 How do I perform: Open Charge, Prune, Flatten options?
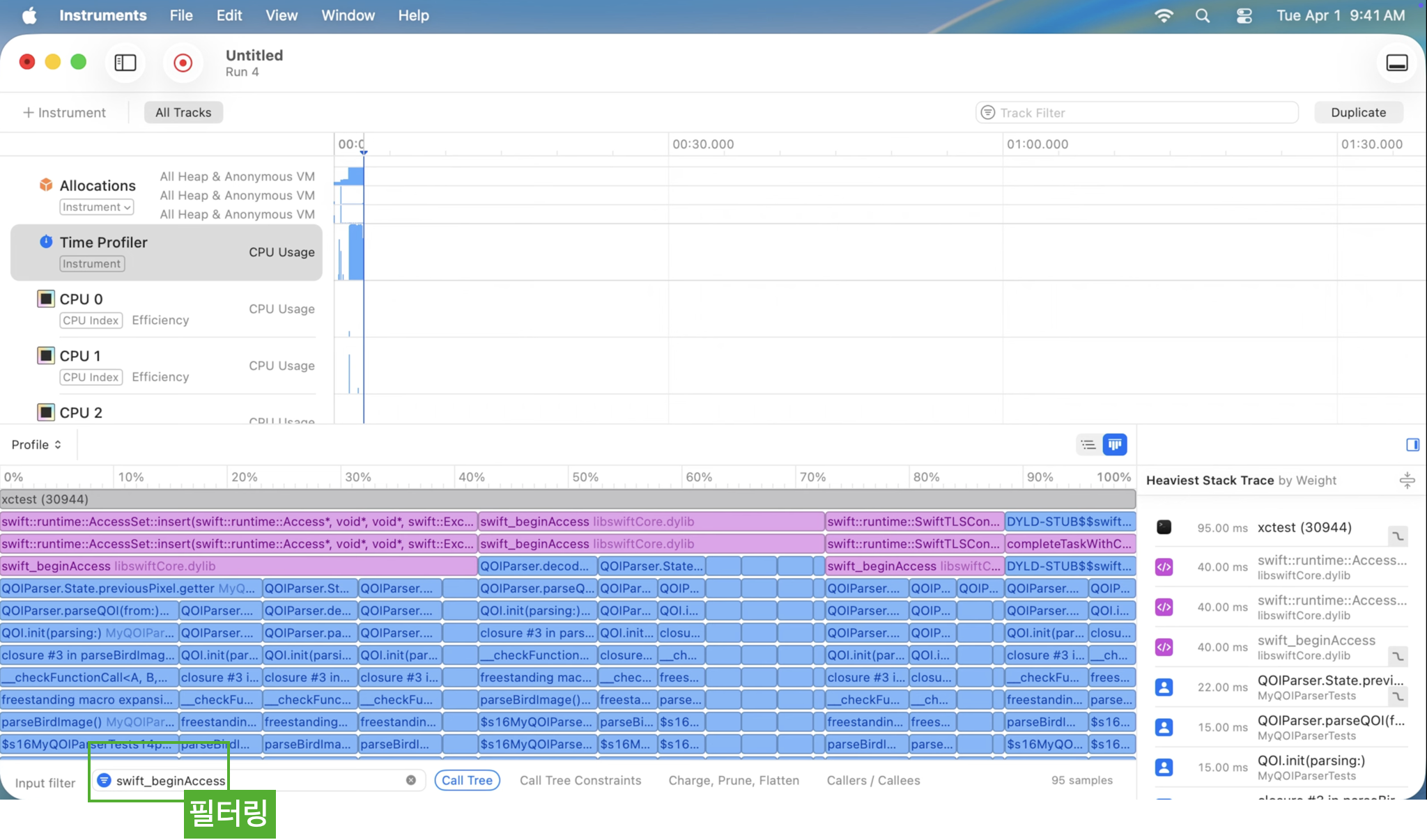tap(734, 780)
